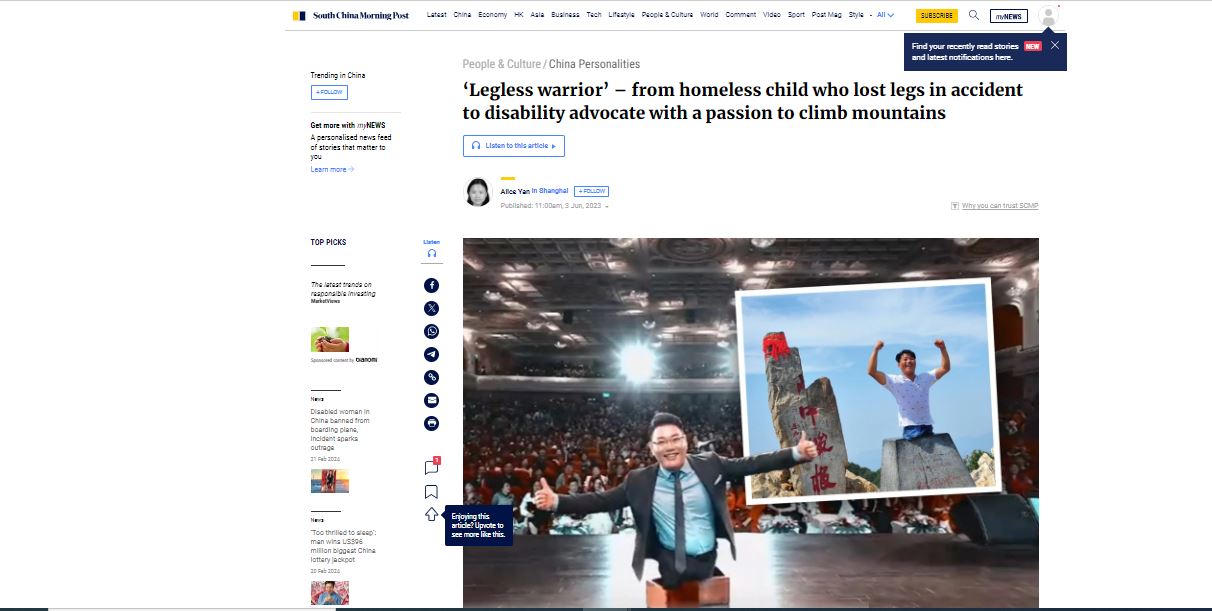Viewport: 1212px width, 611px height.
Task: Bookmark this article
Action: click(x=431, y=491)
